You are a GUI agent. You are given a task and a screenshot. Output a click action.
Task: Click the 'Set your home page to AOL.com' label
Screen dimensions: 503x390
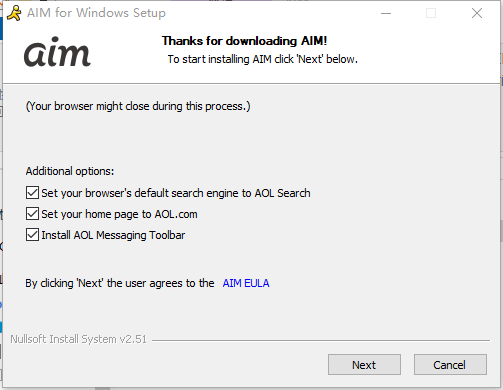[x=119, y=214]
